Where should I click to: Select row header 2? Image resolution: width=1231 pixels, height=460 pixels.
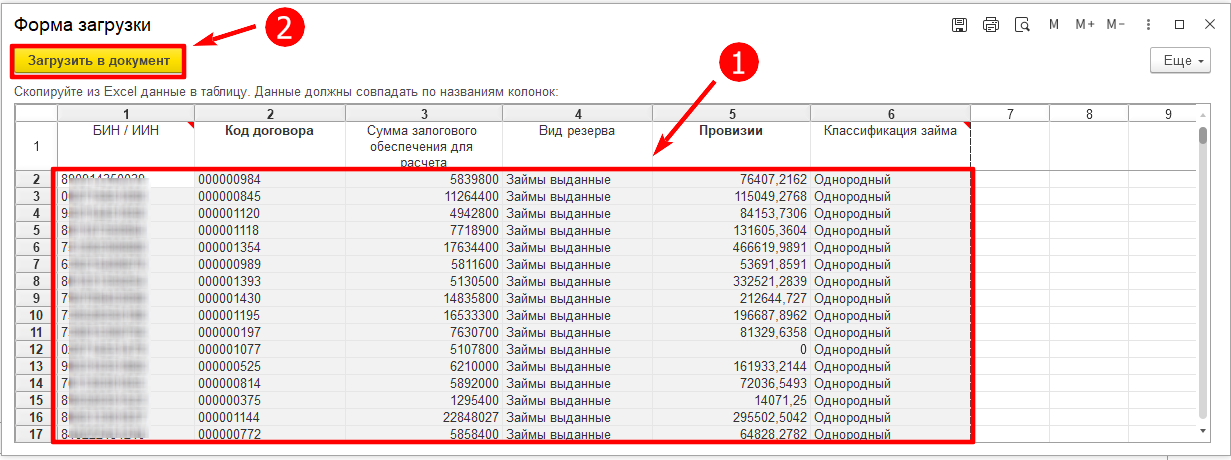click(36, 179)
